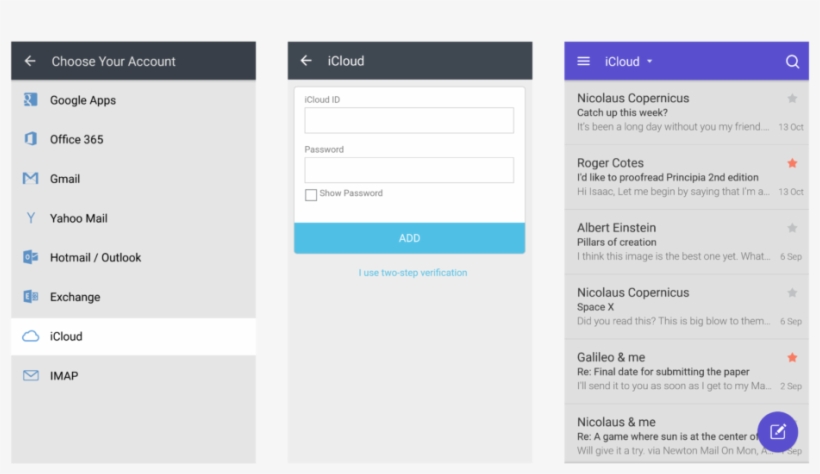Star the Albert Einstein email
Image resolution: width=820 pixels, height=474 pixels.
coord(792,228)
